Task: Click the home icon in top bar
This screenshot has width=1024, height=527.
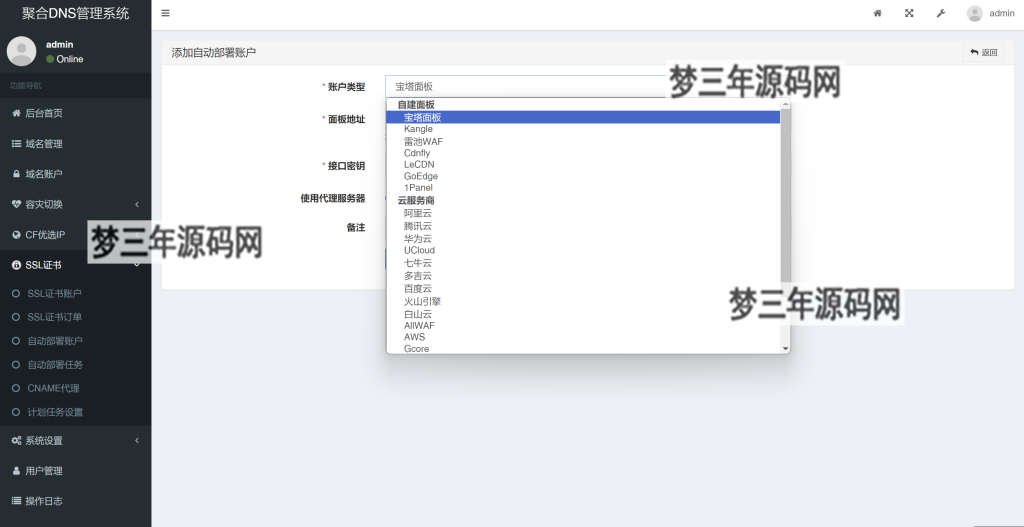Action: 878,13
